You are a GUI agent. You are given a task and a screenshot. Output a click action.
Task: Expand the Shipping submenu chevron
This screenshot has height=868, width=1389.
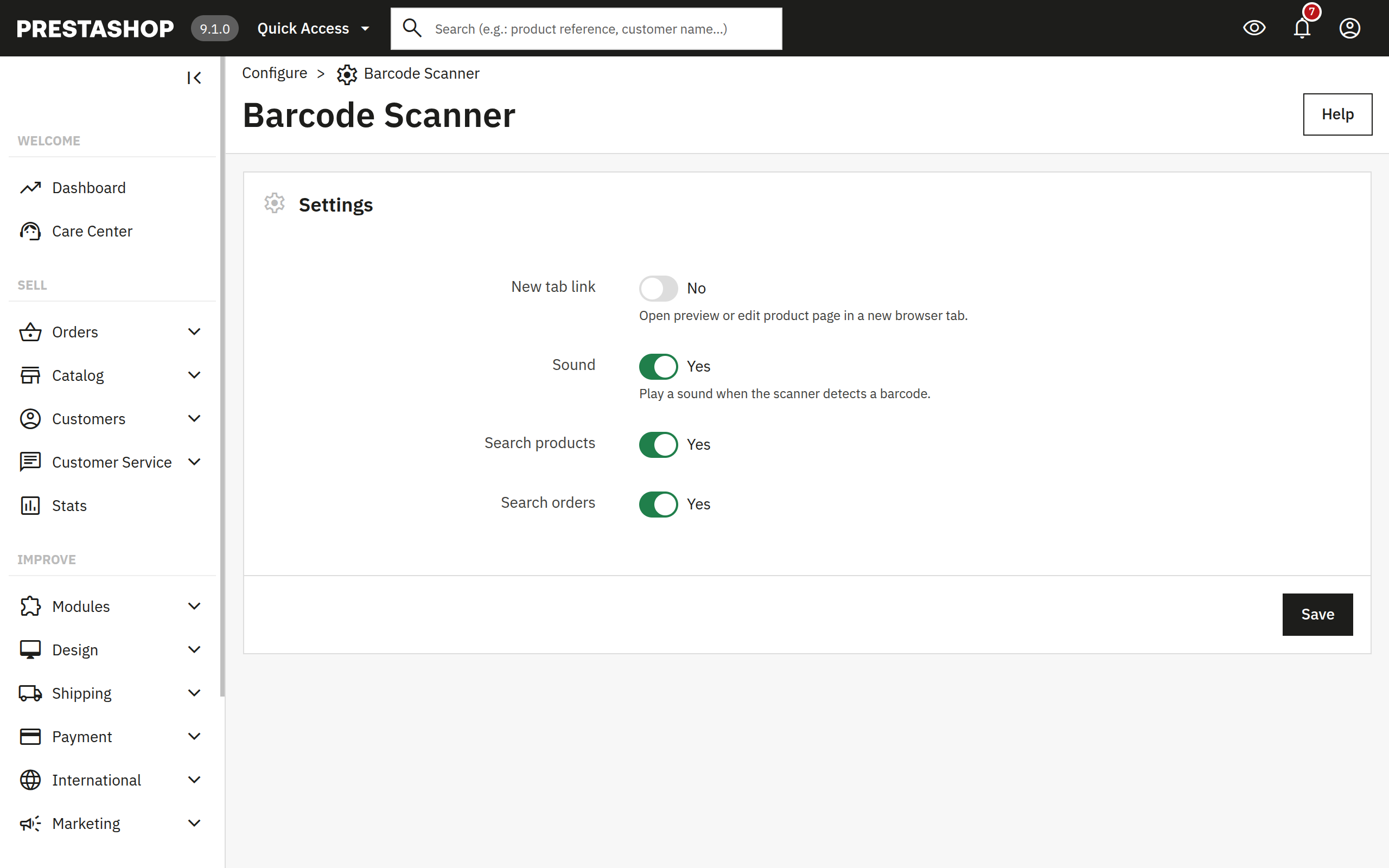click(195, 693)
